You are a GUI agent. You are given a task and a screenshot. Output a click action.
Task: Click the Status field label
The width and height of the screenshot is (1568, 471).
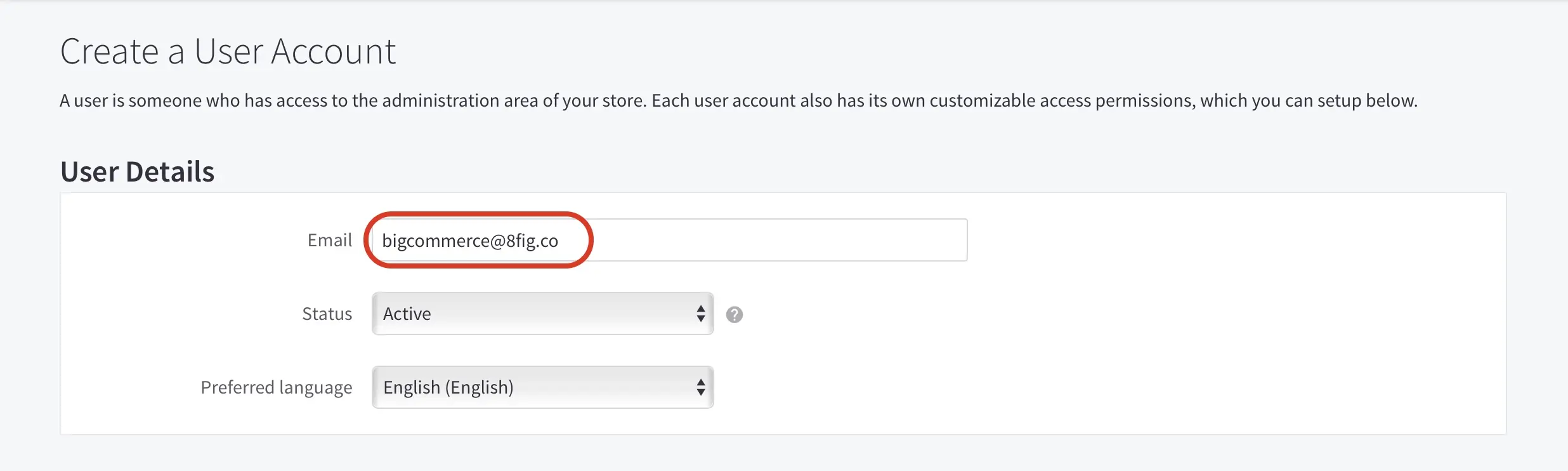pos(327,314)
